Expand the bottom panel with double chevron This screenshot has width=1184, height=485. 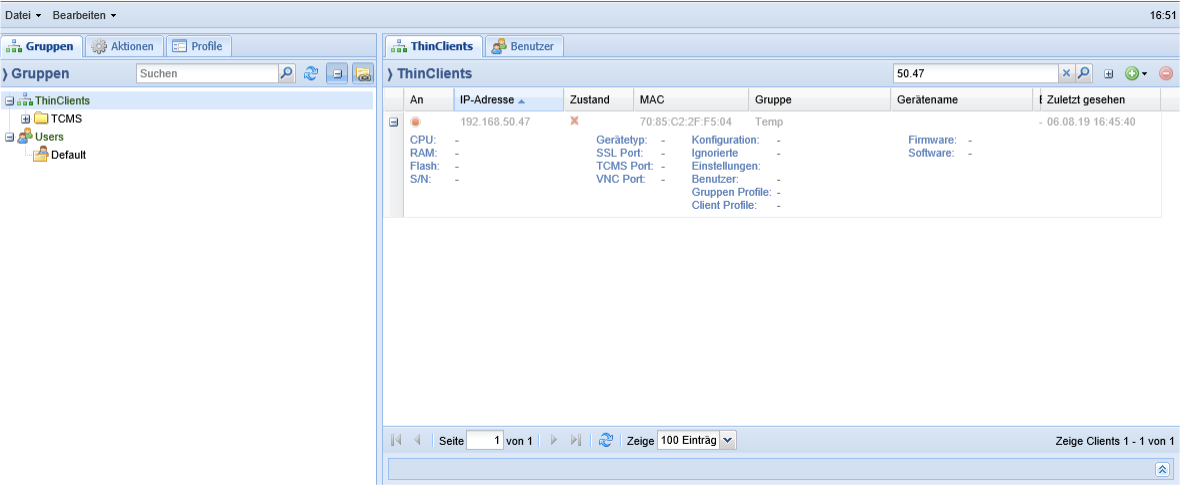tap(1162, 469)
